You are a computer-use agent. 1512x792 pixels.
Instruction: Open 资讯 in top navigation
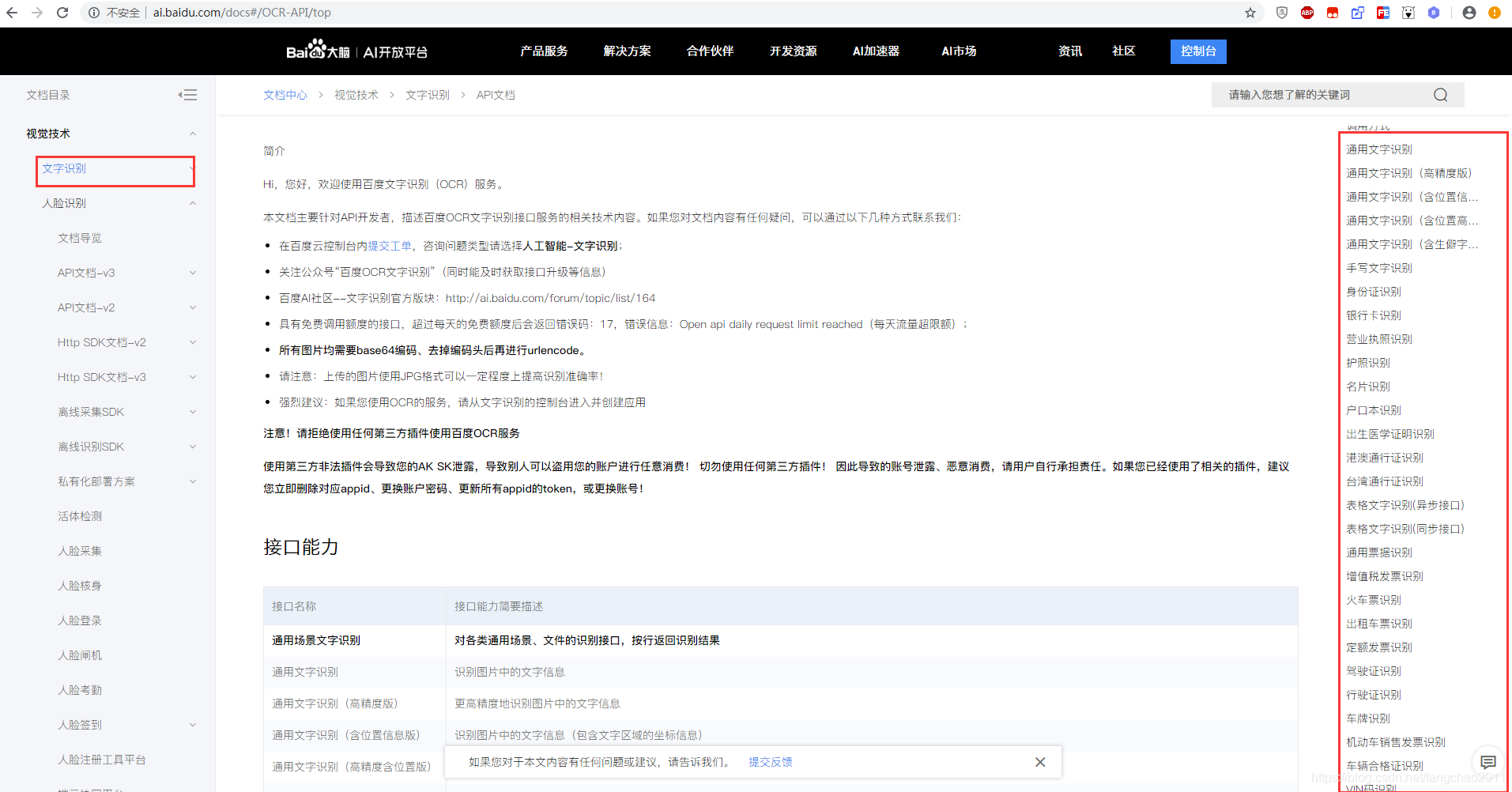[1070, 51]
